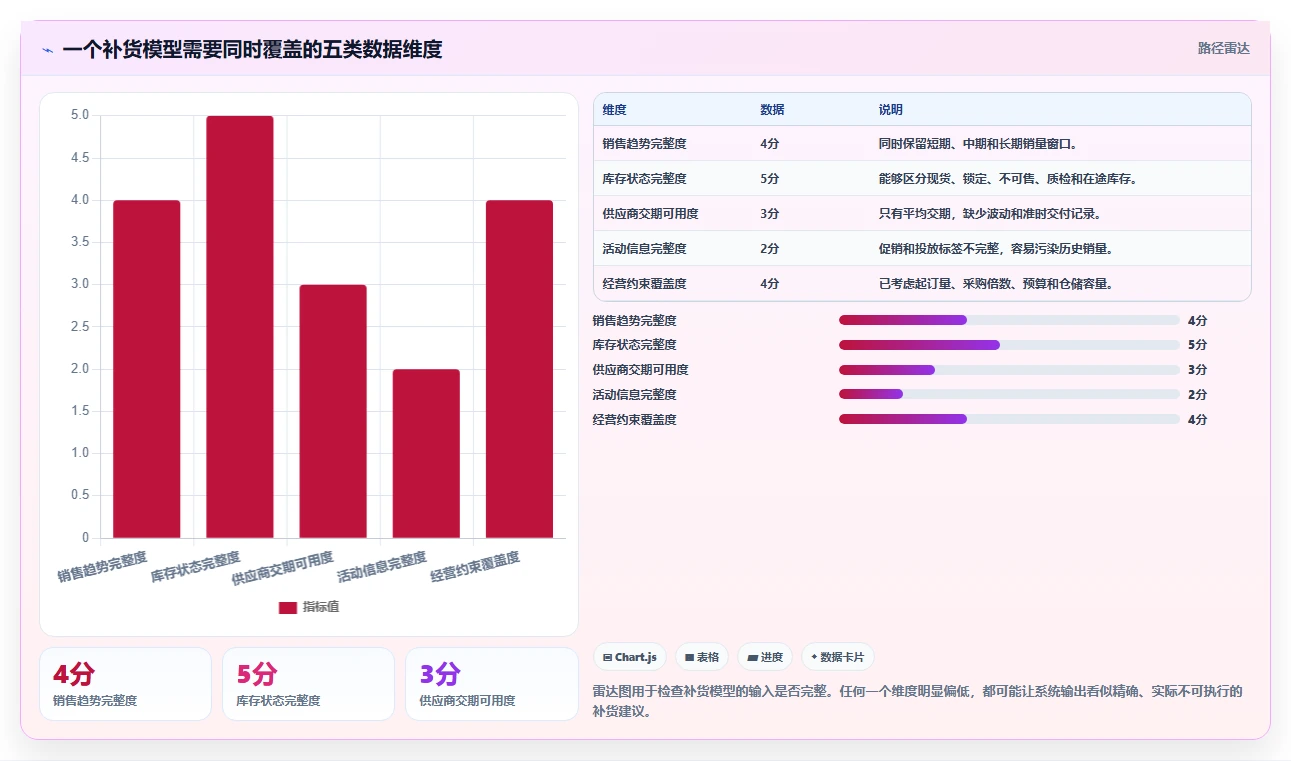The image size is (1291, 761).
Task: Click the 经营约束覆盖度 progress bar
Action: coord(1009,419)
